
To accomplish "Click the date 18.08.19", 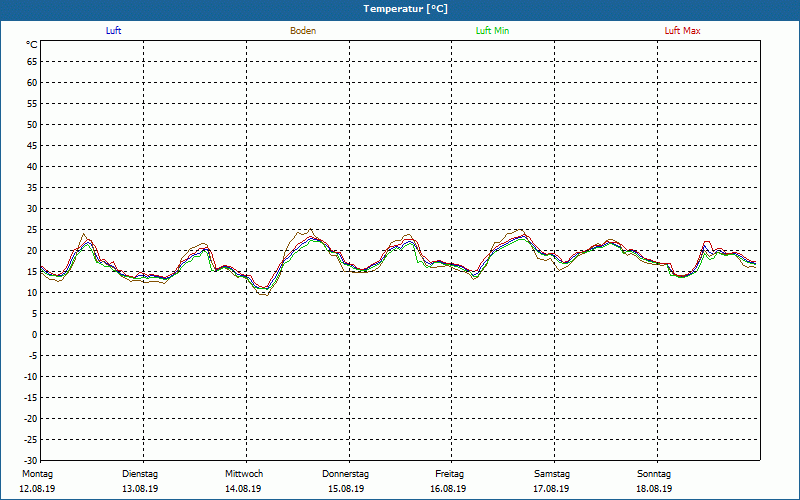I will point(654,489).
